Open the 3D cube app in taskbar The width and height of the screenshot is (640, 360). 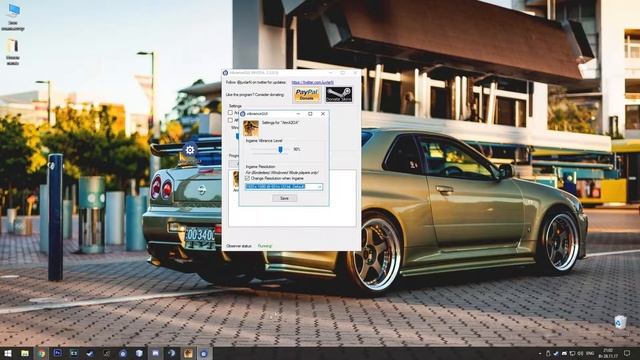pyautogui.click(x=139, y=353)
